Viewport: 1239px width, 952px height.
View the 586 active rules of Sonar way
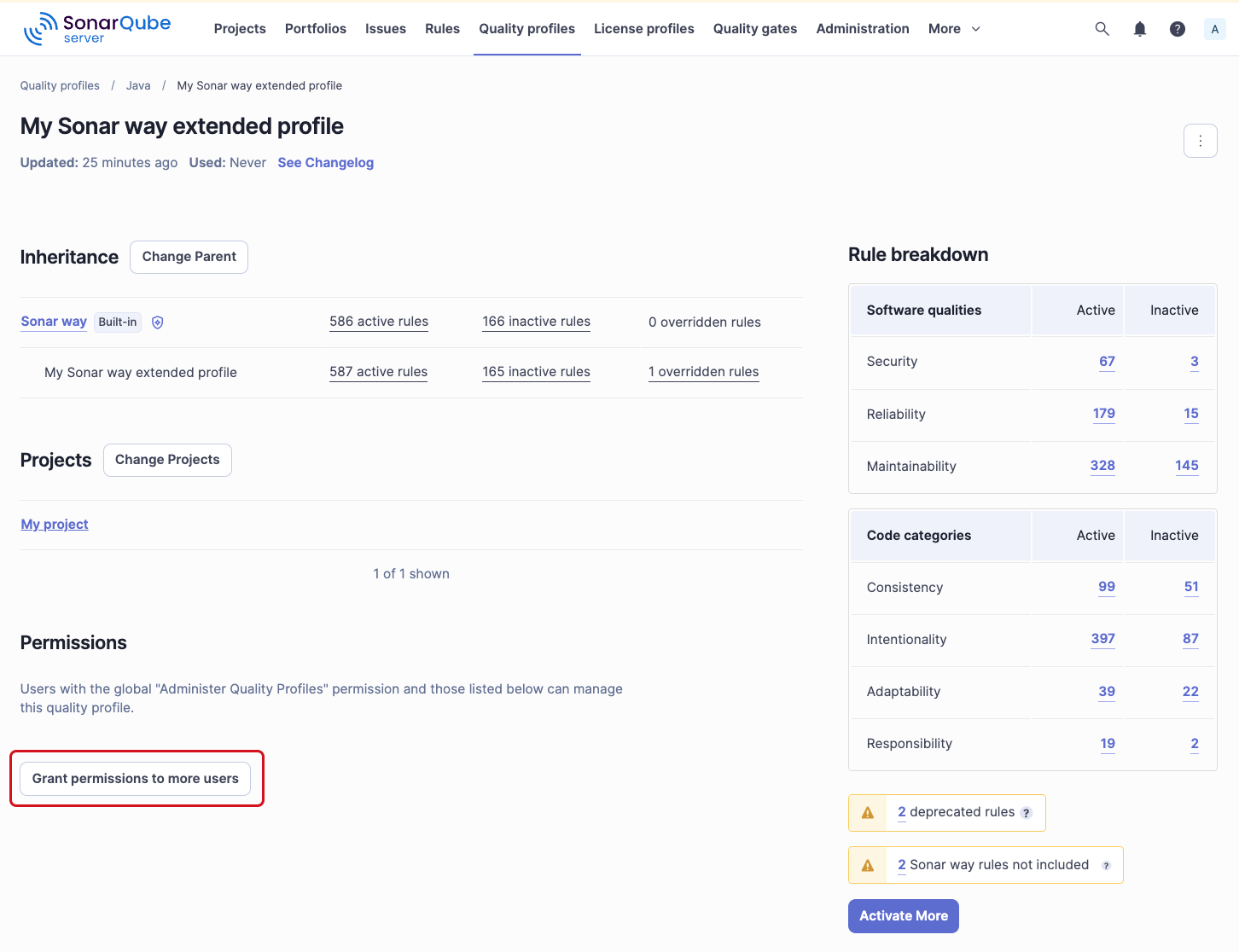coord(378,322)
